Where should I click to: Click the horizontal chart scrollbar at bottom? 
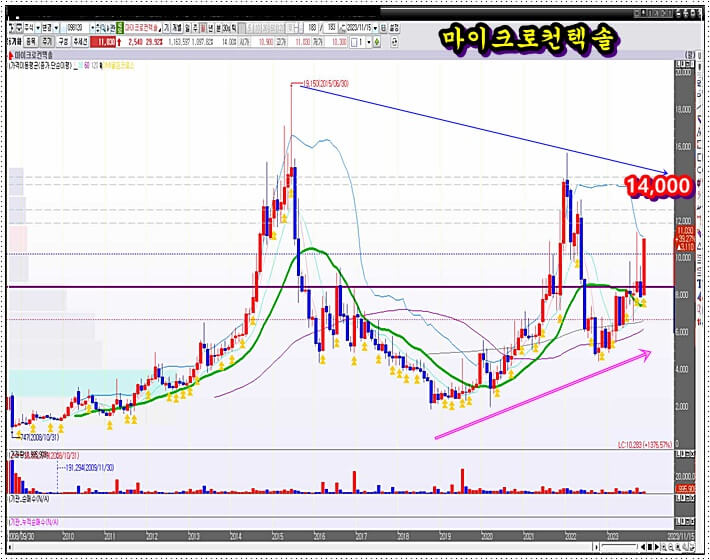coord(301,547)
